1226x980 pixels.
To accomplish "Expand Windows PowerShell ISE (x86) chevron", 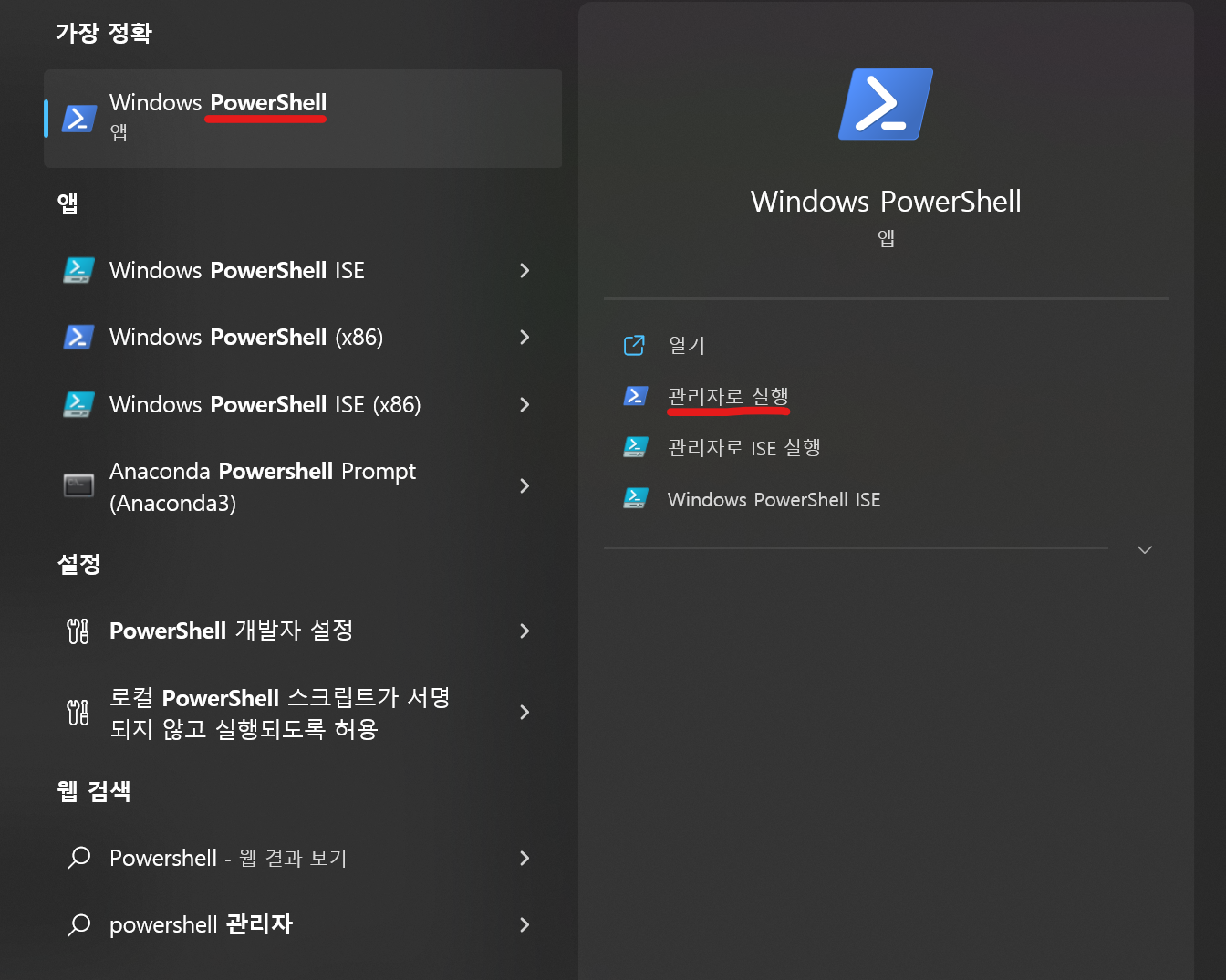I will pos(525,404).
